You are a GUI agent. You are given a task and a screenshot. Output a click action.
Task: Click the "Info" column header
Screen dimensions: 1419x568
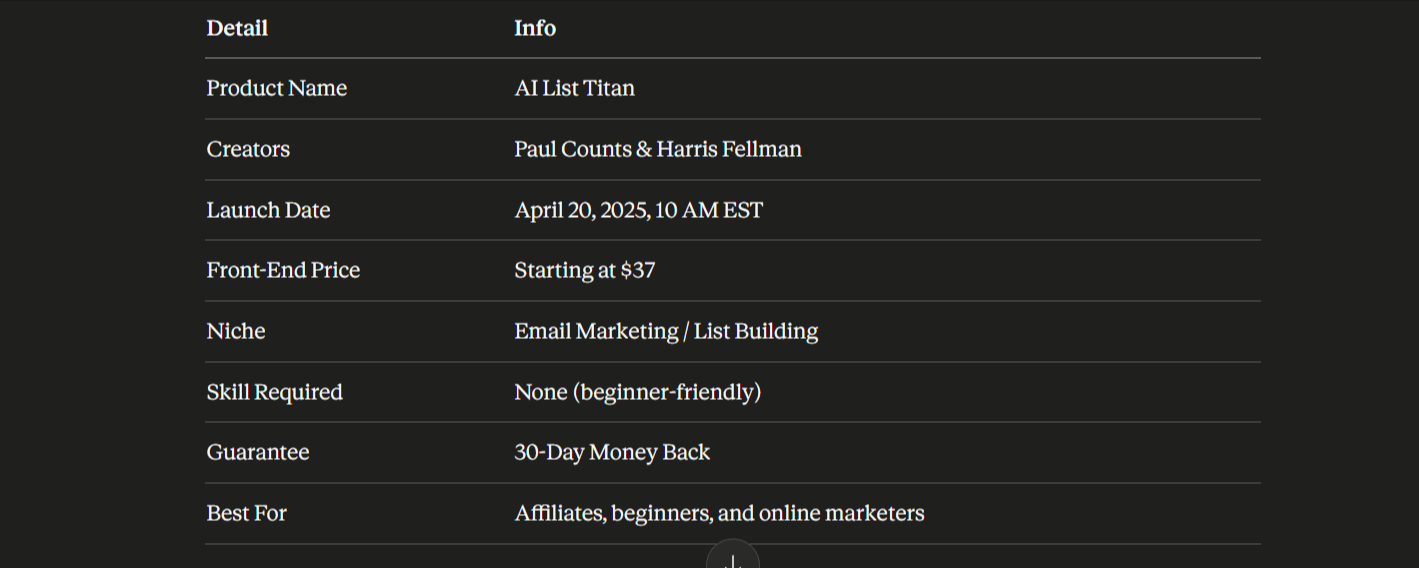(x=535, y=28)
